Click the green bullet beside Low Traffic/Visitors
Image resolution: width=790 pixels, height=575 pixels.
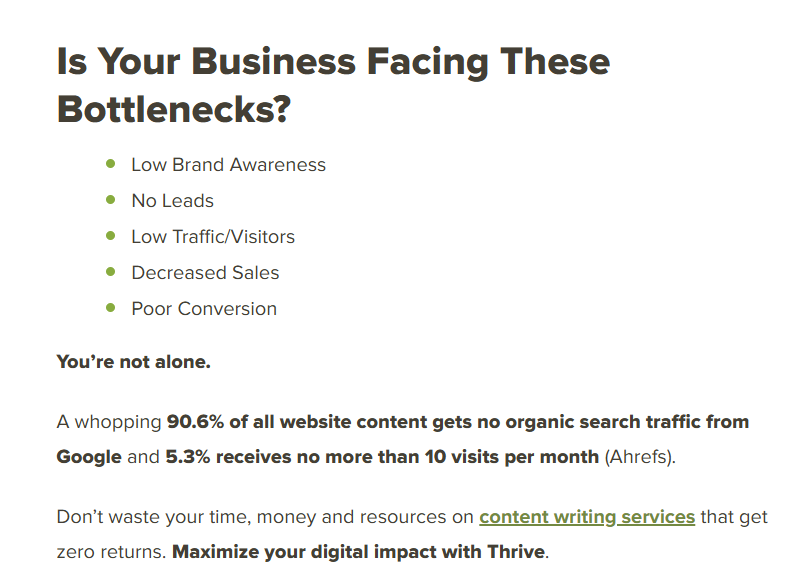point(111,236)
